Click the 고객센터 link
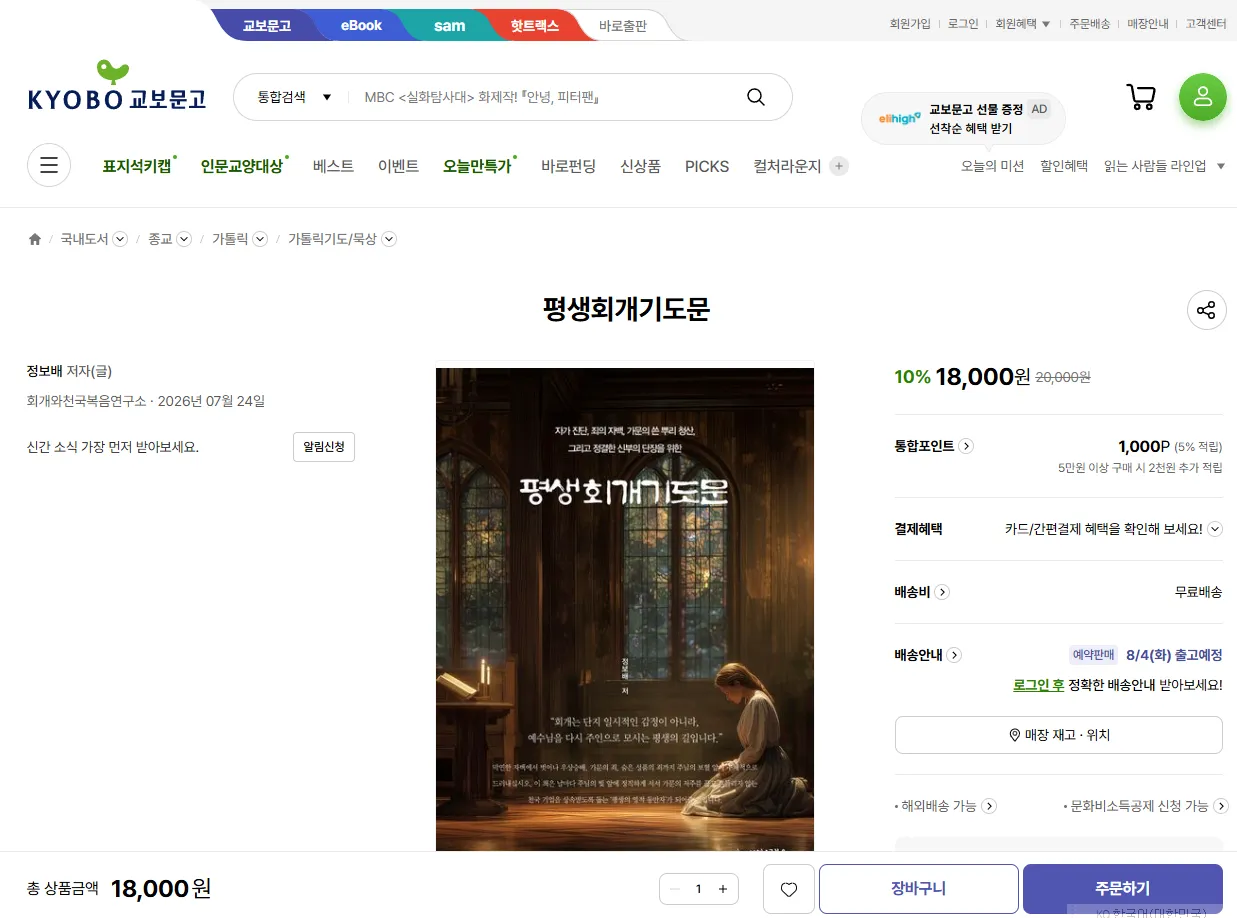Image resolution: width=1237 pixels, height=918 pixels. (x=1206, y=24)
